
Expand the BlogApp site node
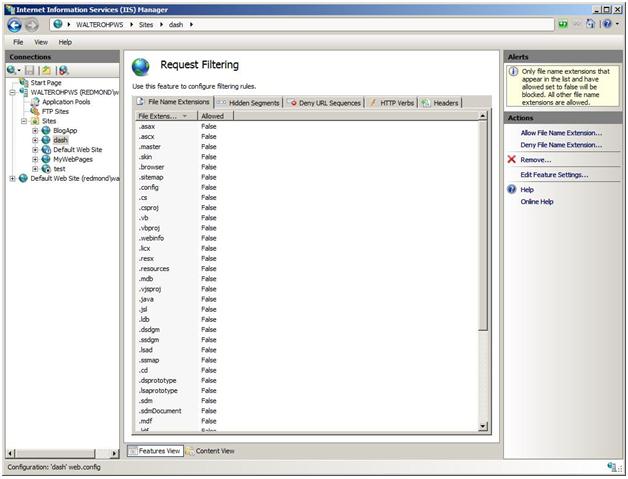click(35, 131)
